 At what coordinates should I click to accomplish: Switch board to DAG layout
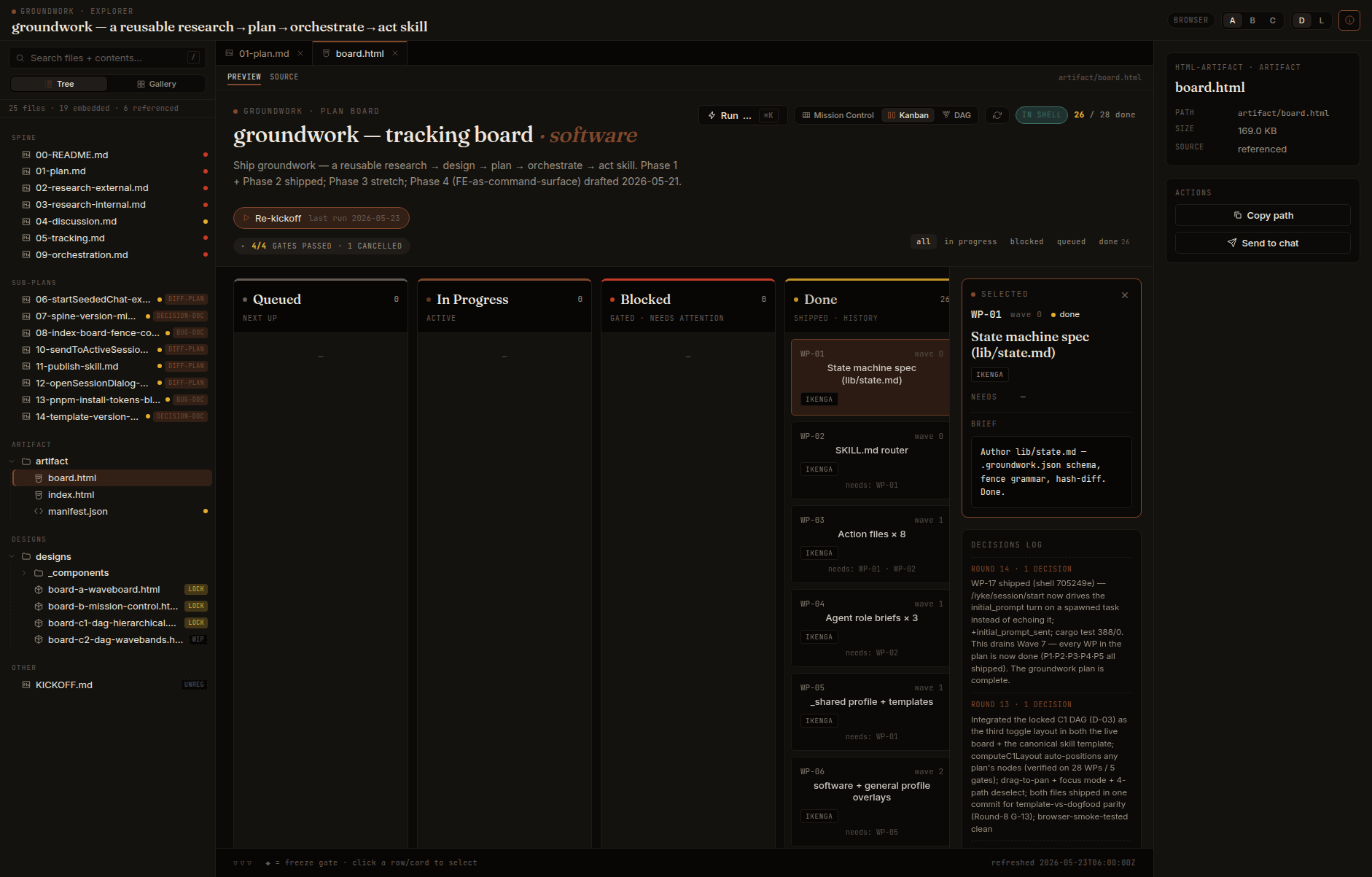point(957,115)
